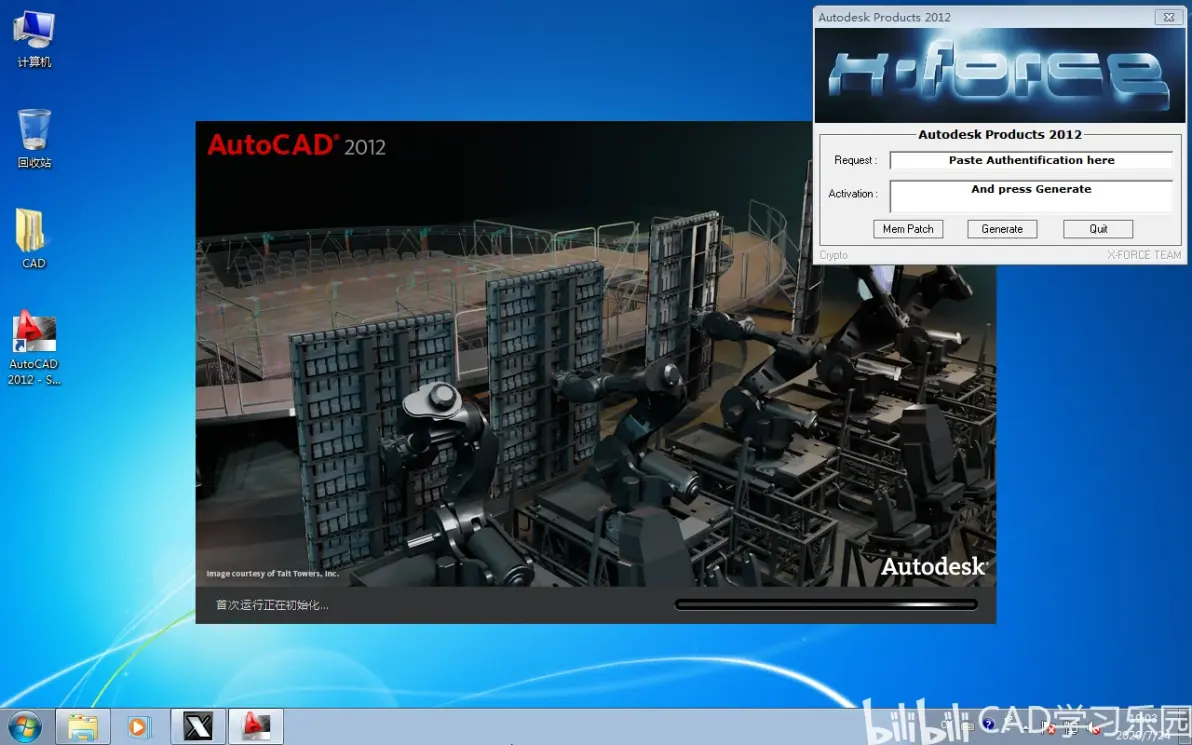1192x745 pixels.
Task: Click the 'X-FORCE TEAM' footer text
Action: 1143,255
